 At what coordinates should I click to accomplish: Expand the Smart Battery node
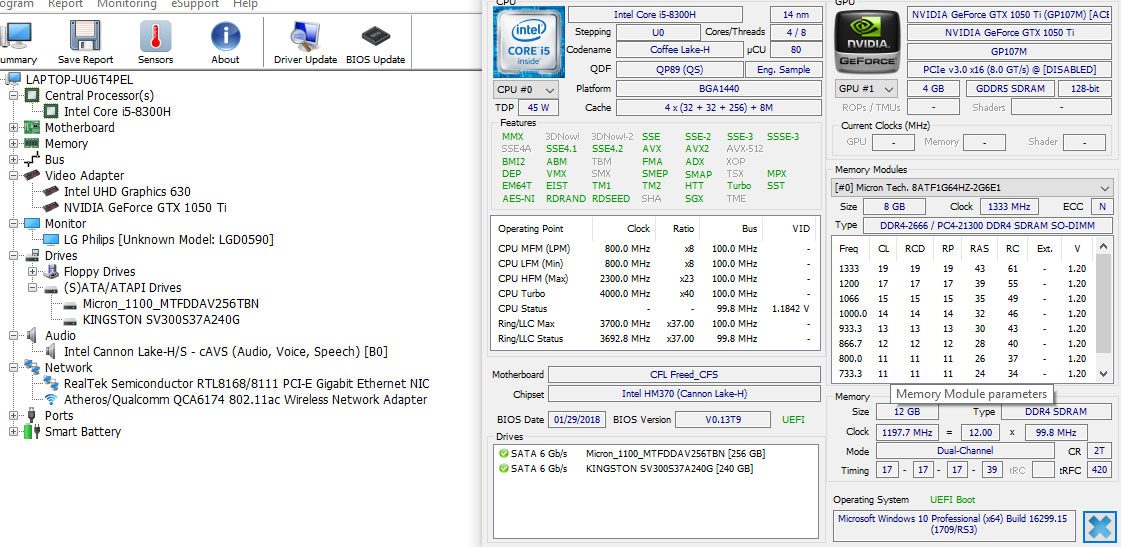coord(13,431)
